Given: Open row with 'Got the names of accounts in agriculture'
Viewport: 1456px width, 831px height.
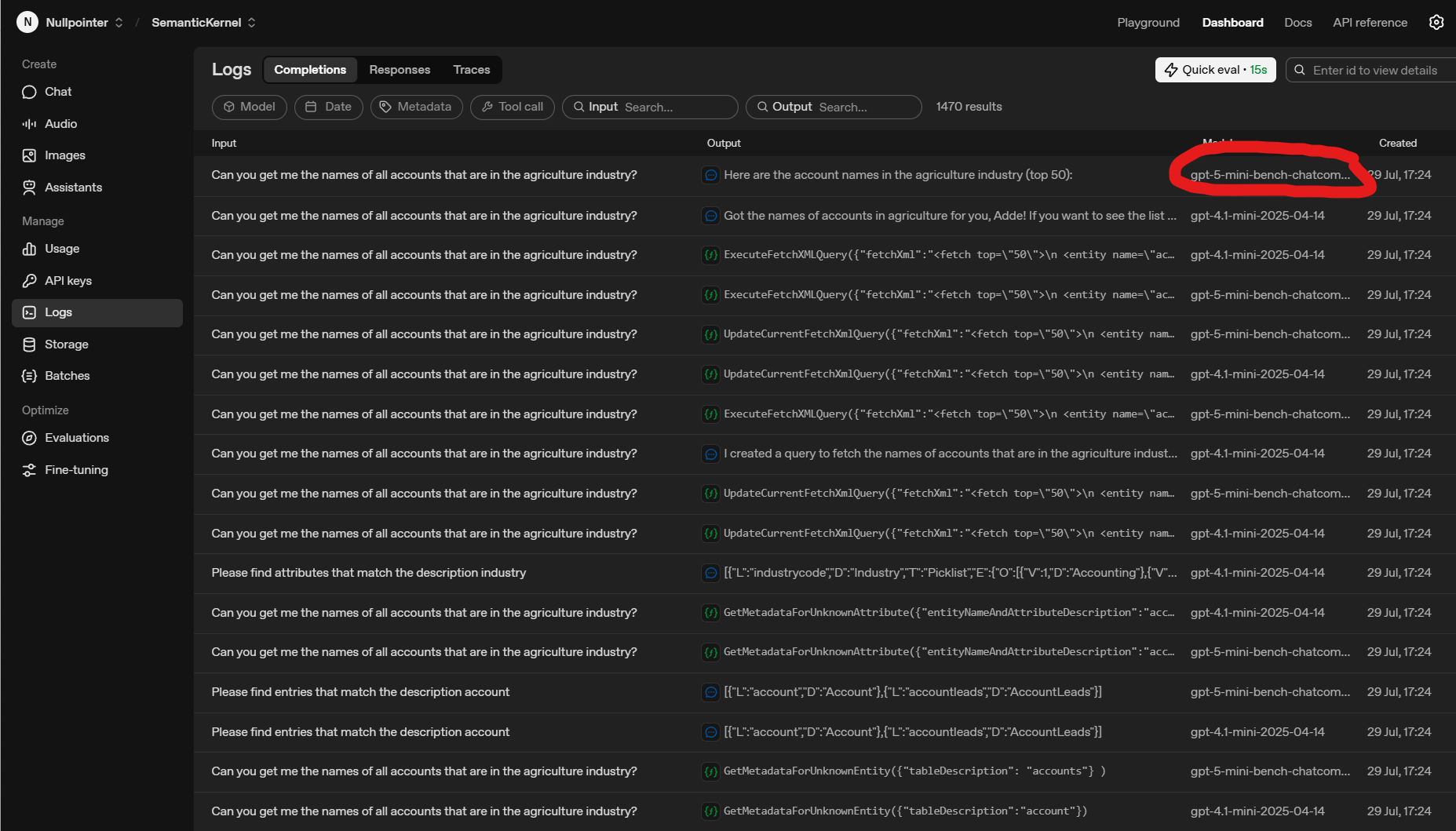Looking at the screenshot, I should click(x=824, y=216).
